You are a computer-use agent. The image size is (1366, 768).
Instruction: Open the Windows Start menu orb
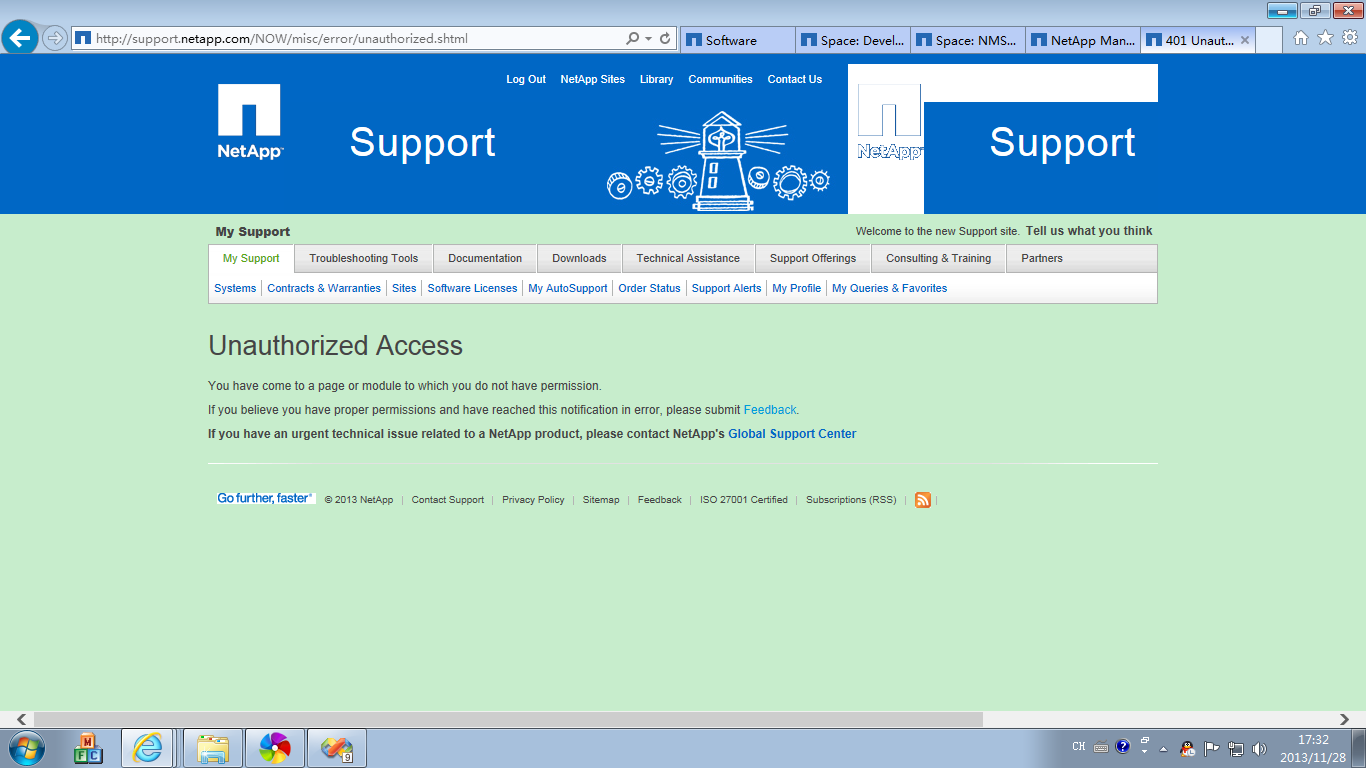tap(26, 748)
